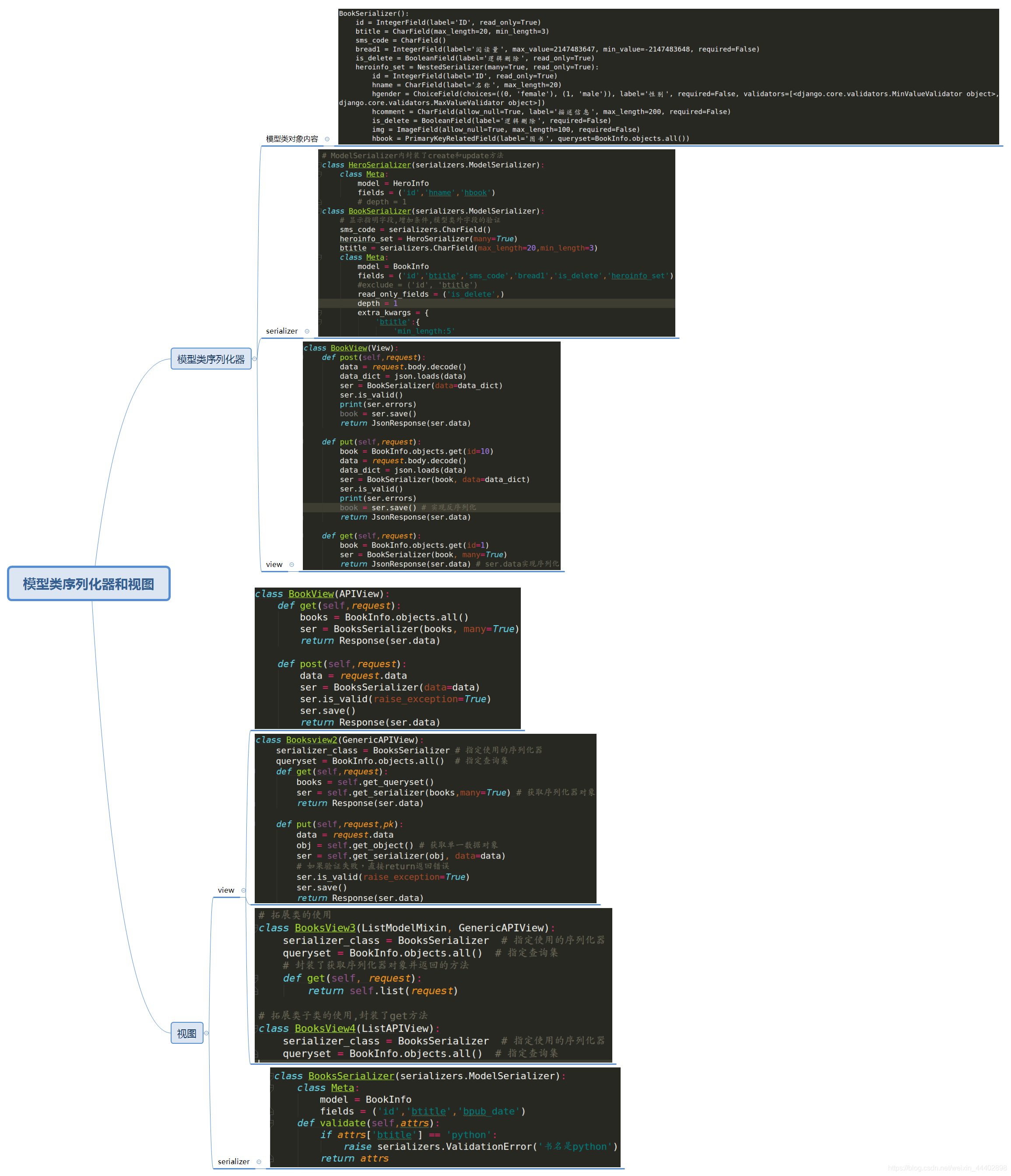
Task: Open the Booksview2 GenericAPIView code image
Action: pyautogui.click(x=425, y=818)
